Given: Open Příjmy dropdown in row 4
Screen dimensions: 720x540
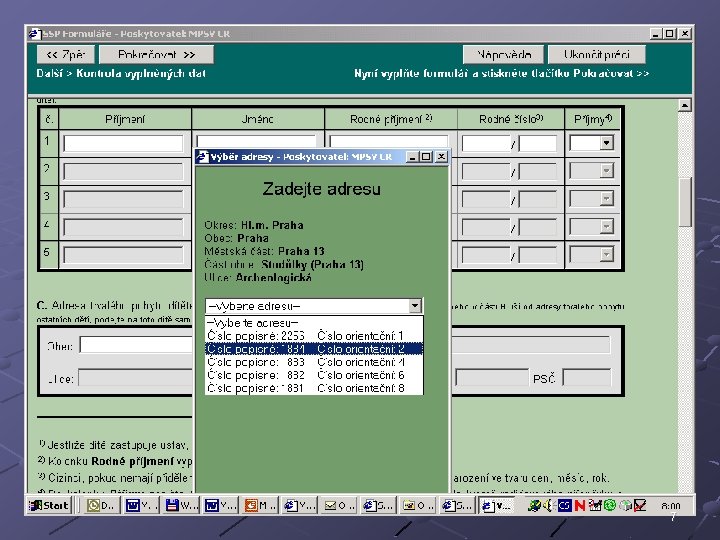Looking at the screenshot, I should click(606, 226).
